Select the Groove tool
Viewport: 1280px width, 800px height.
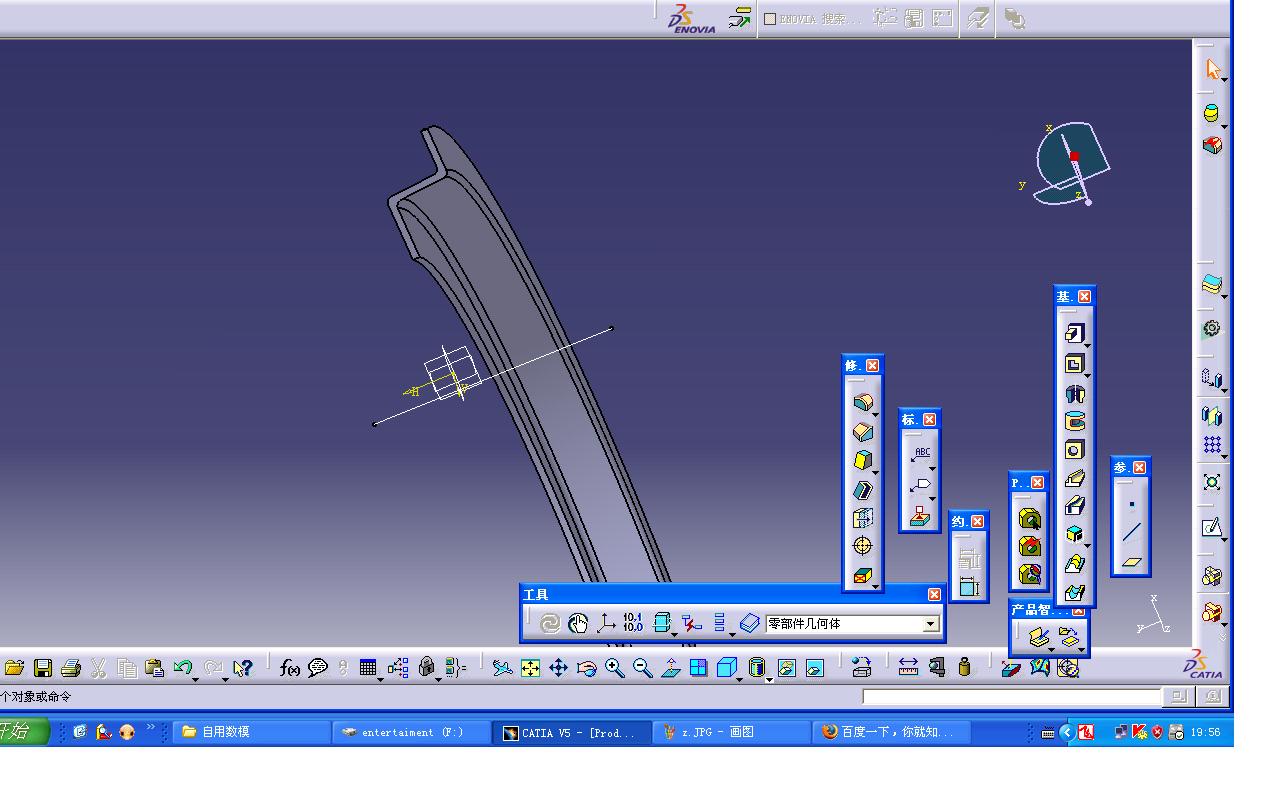1074,421
